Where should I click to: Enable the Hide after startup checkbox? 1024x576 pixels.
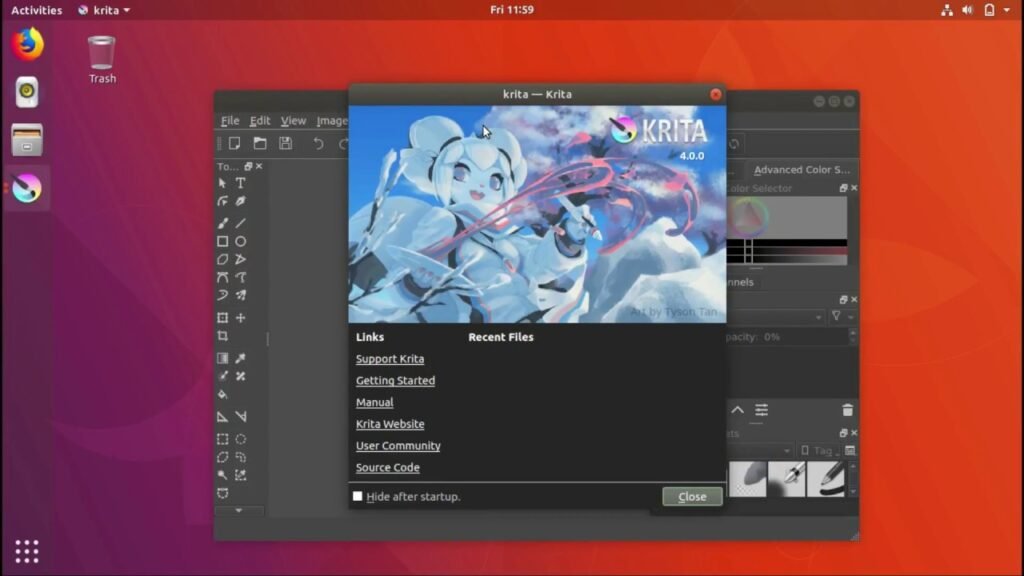tap(358, 496)
